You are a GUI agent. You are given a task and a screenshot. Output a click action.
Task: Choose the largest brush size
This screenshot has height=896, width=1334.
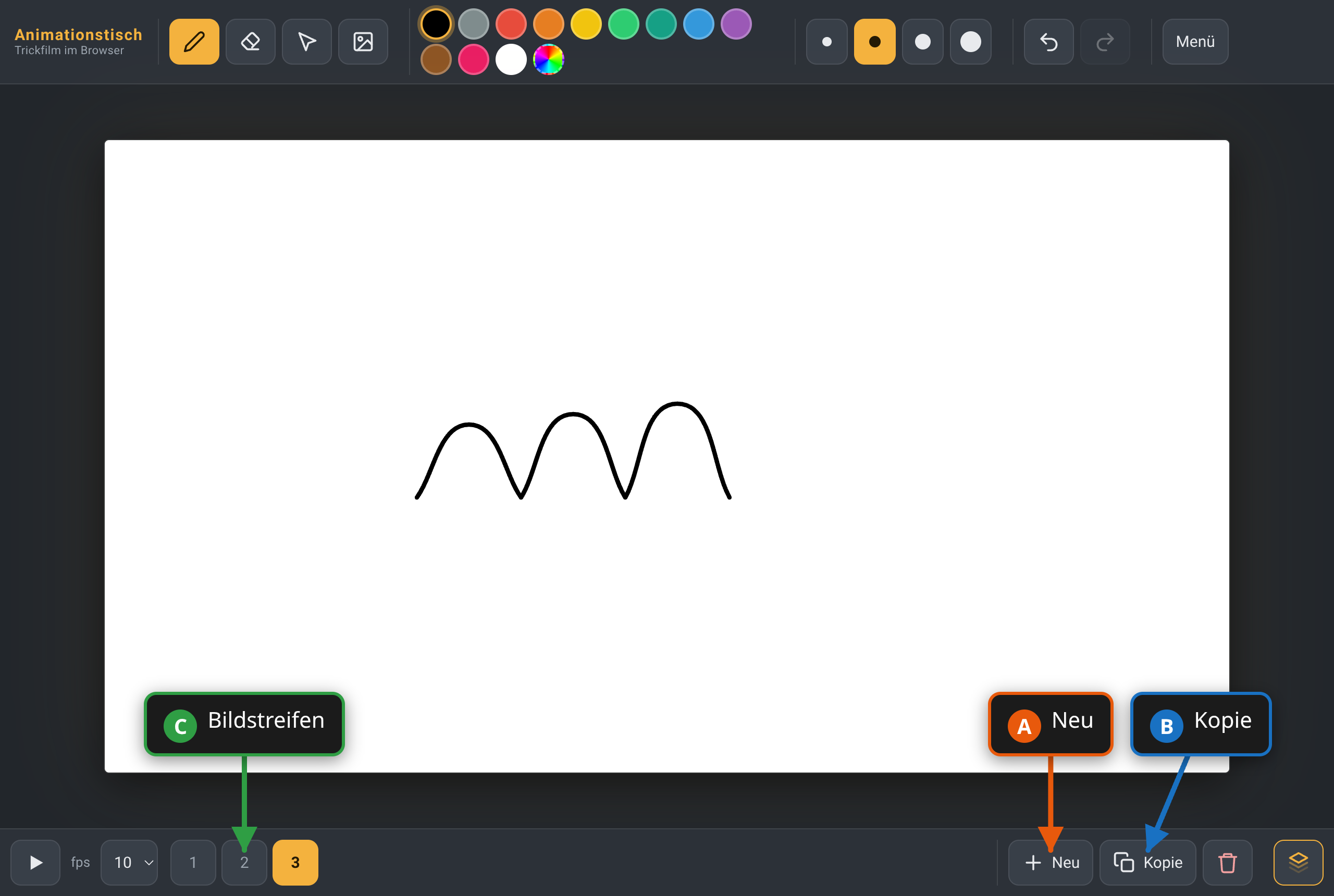pos(970,42)
